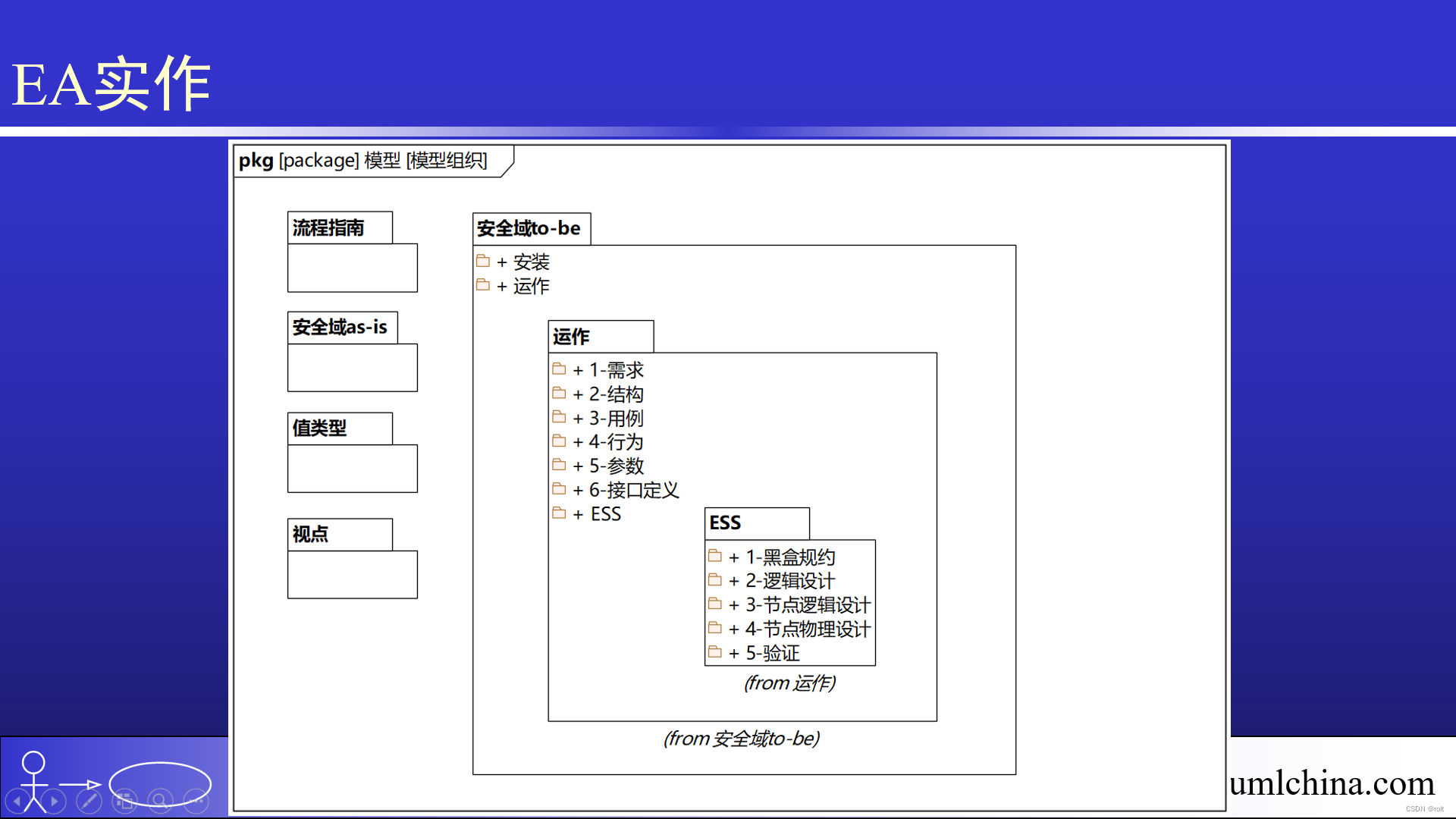Click the folder icon beside 6-接口定义
The width and height of the screenshot is (1456, 819).
(x=560, y=488)
